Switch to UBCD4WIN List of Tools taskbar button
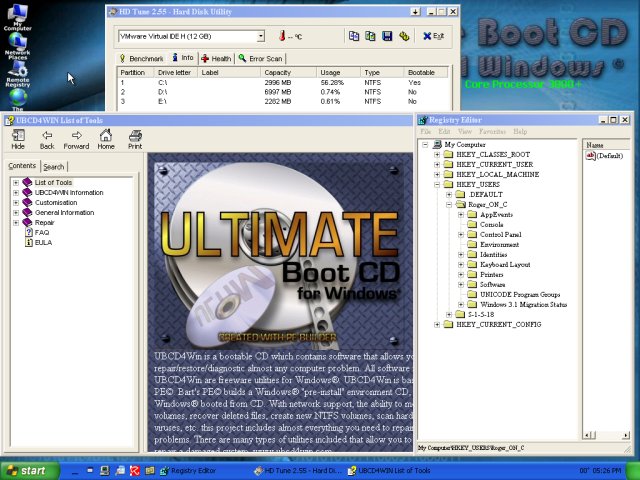This screenshot has width=640, height=480. [x=389, y=471]
